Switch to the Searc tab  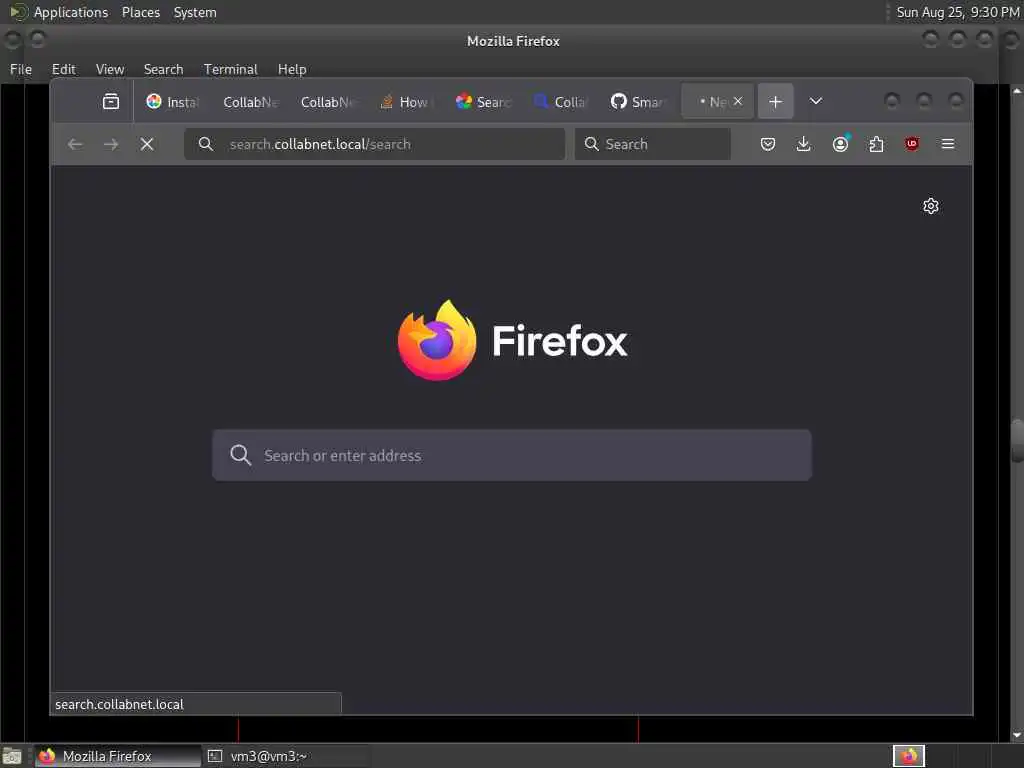[484, 101]
